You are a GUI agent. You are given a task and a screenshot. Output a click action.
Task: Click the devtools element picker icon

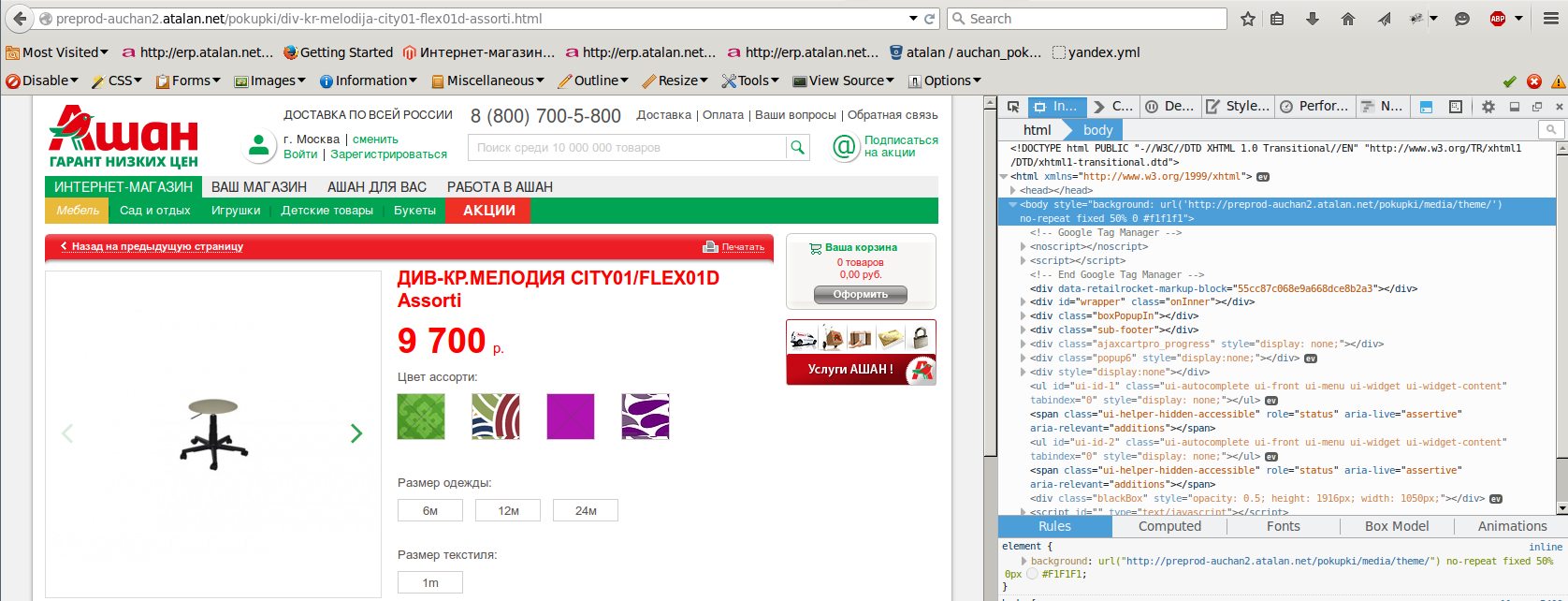click(x=1013, y=107)
